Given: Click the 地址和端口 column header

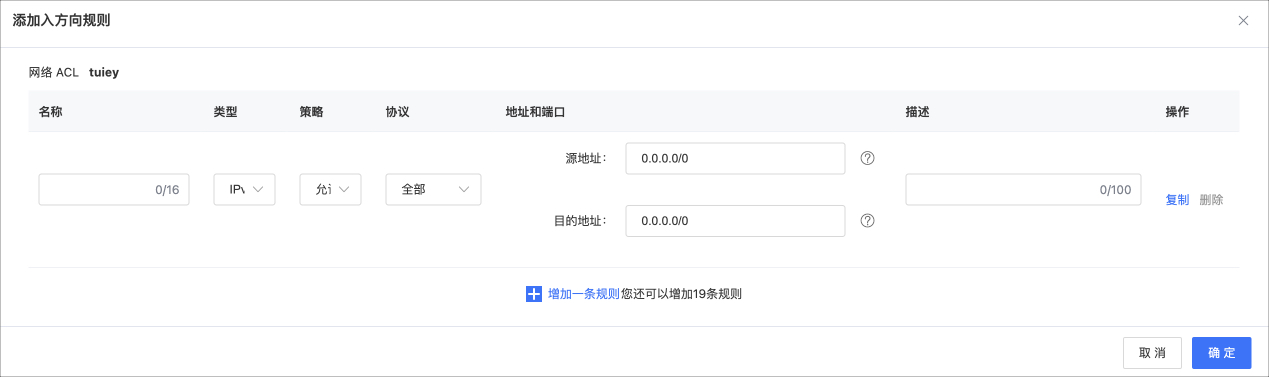Looking at the screenshot, I should point(536,112).
